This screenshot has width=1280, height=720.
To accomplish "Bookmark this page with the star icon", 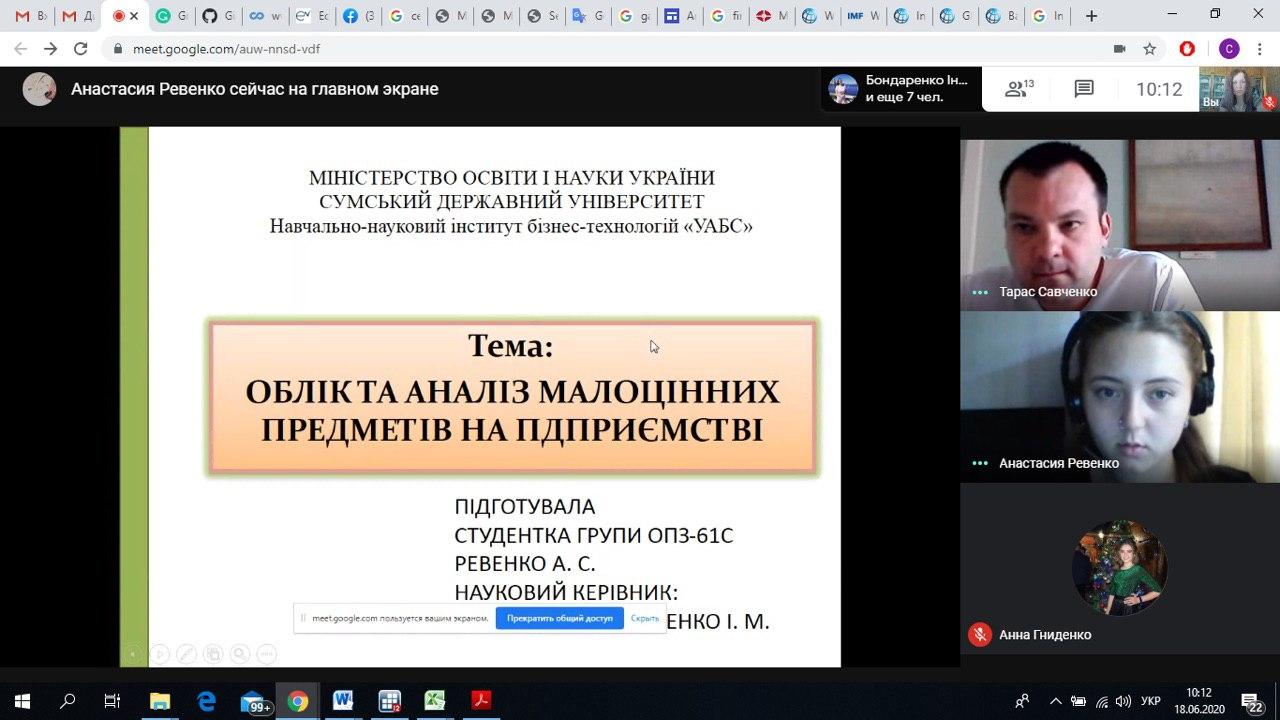I will pyautogui.click(x=1149, y=48).
